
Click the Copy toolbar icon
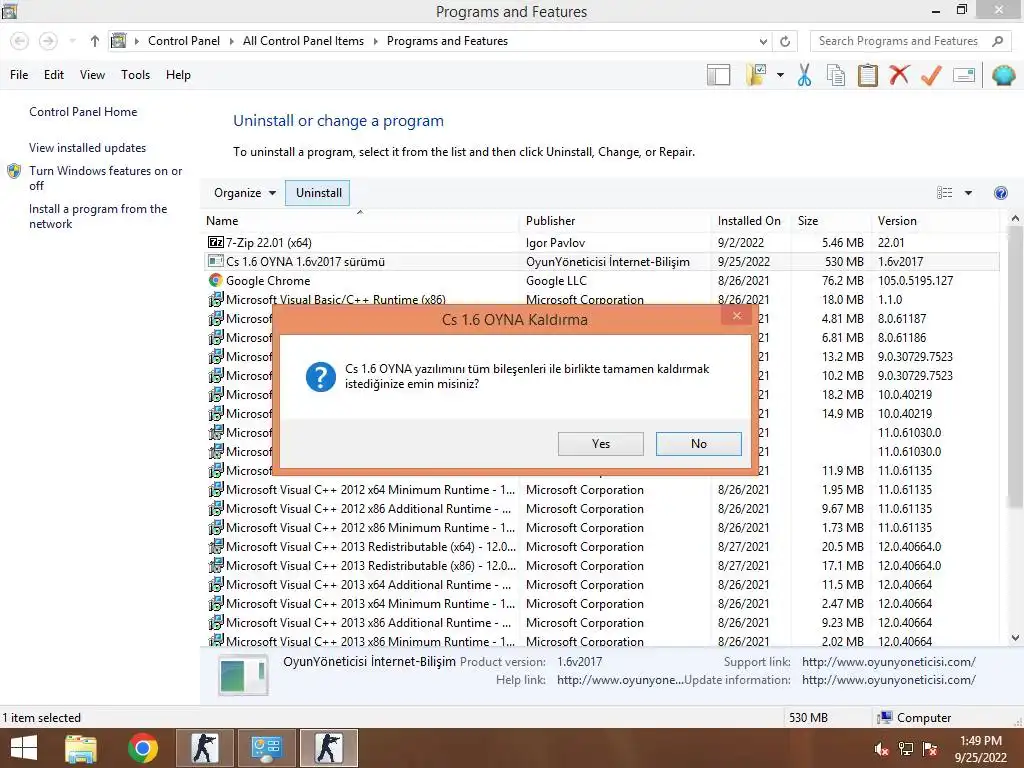coord(836,75)
